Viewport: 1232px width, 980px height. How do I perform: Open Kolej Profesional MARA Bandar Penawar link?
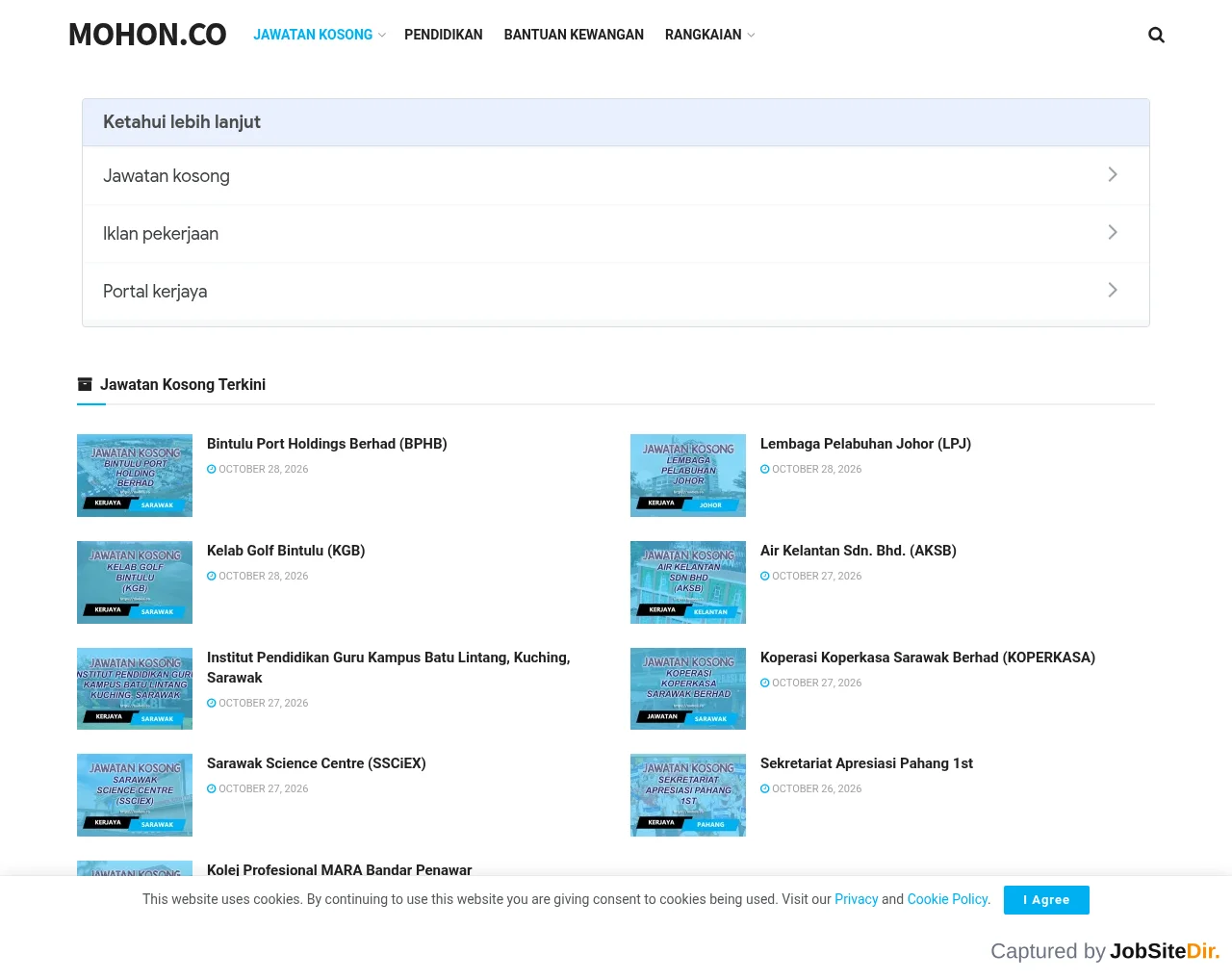340,869
